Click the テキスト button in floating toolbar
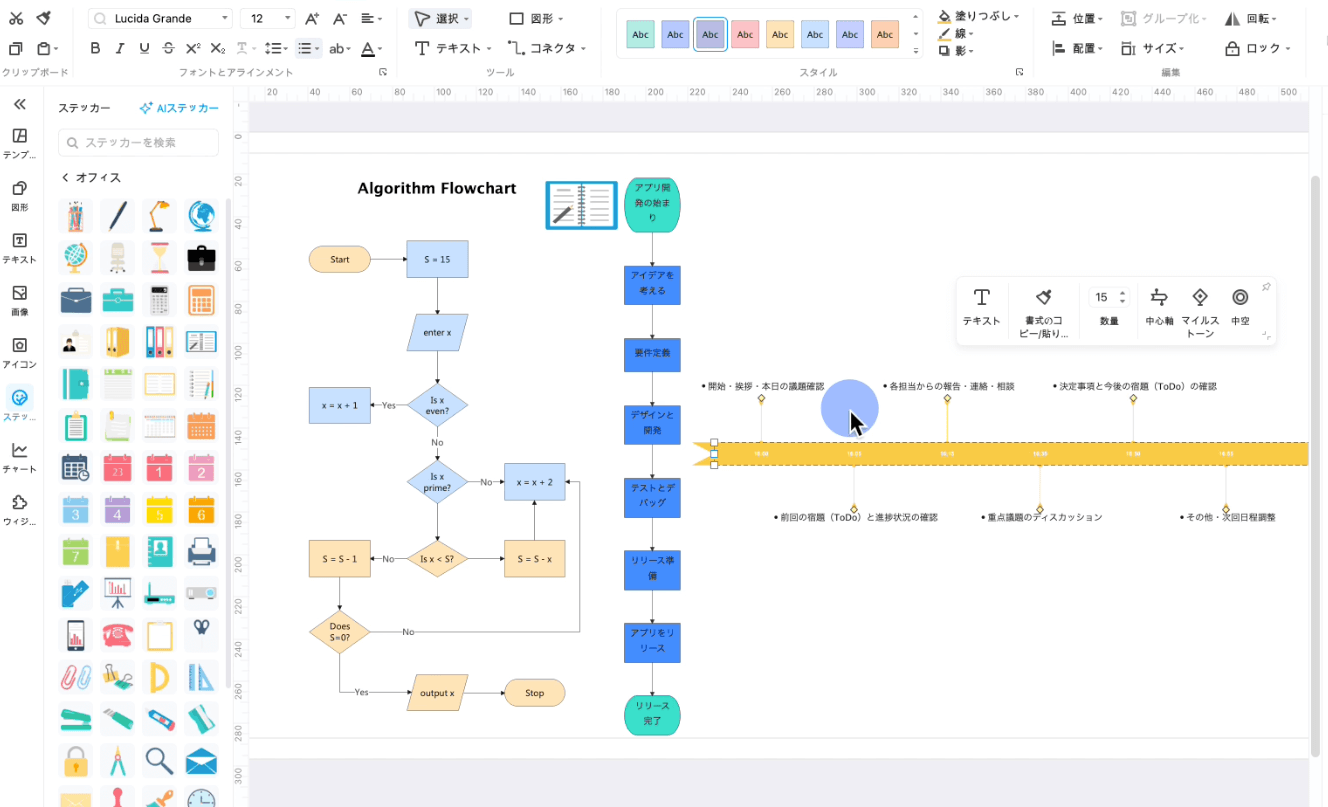The width and height of the screenshot is (1328, 807). tap(981, 306)
